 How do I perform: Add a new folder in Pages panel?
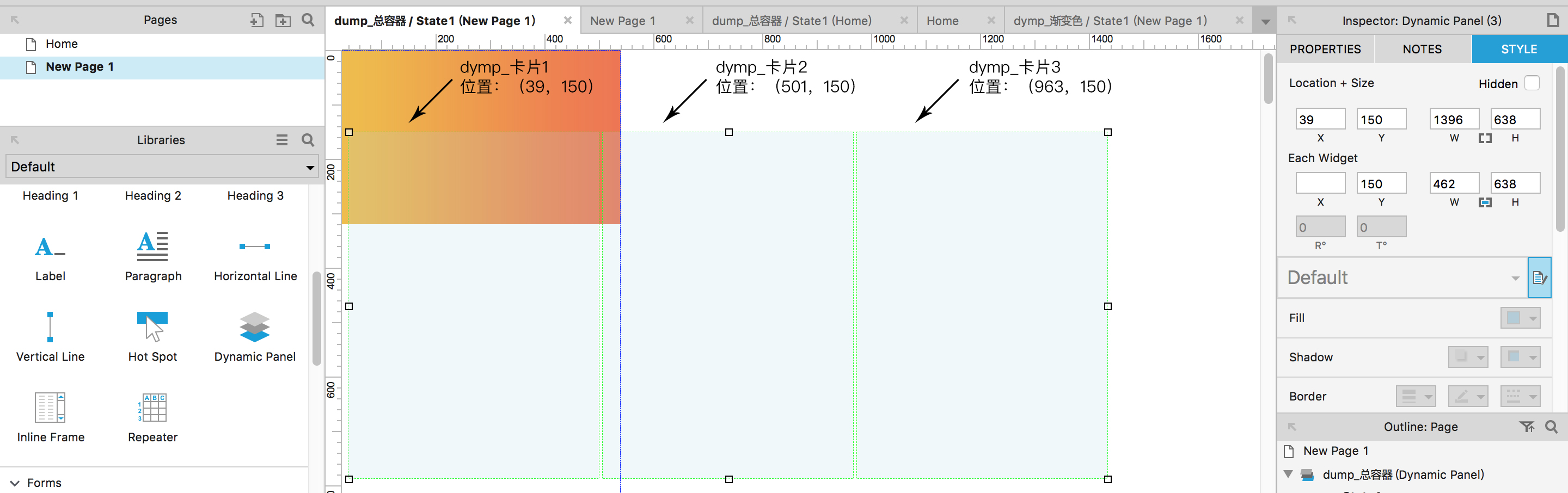tap(283, 20)
